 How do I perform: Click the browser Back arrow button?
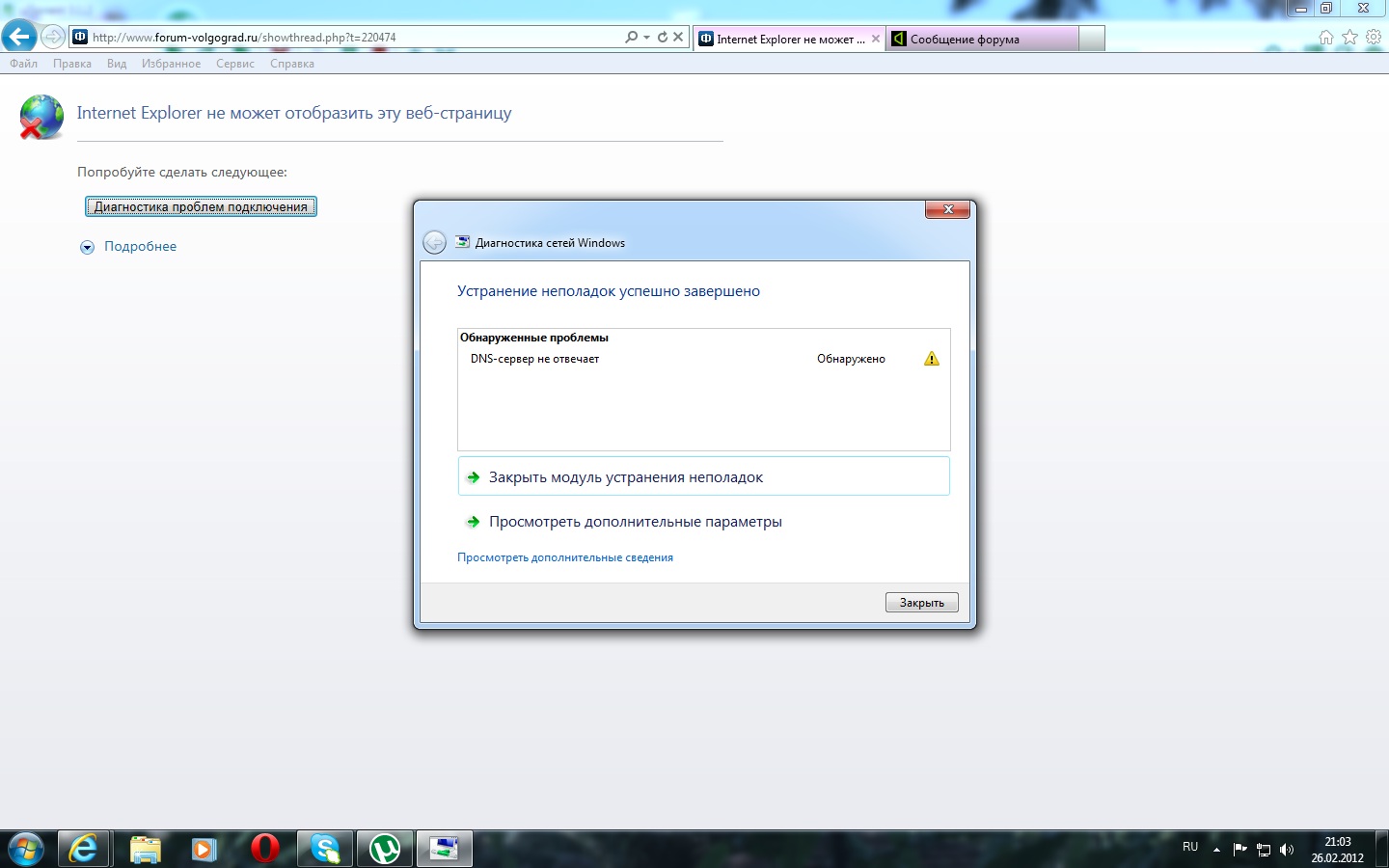pyautogui.click(x=19, y=37)
